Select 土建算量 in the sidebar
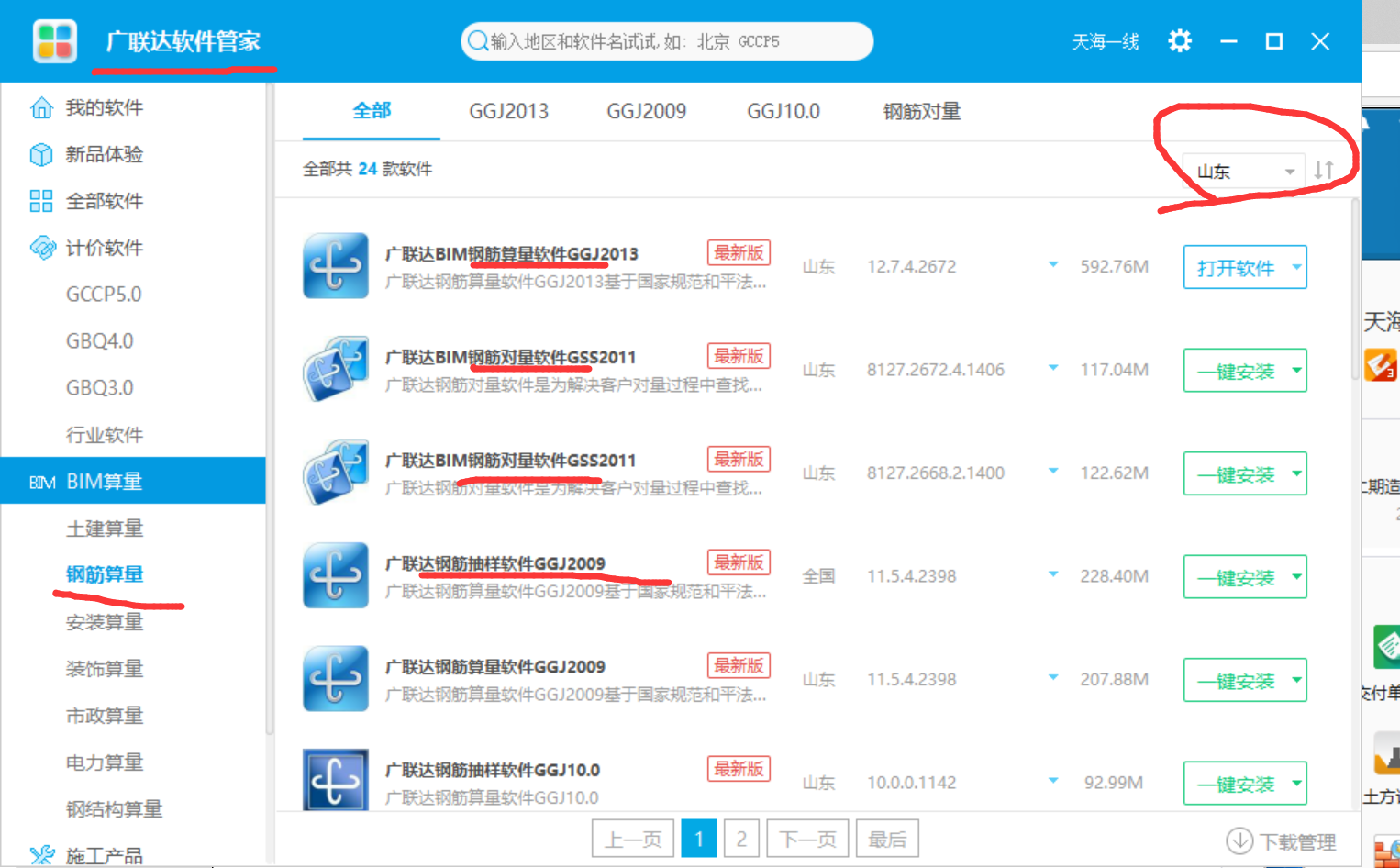Viewport: 1400px width, 868px height. [x=105, y=529]
